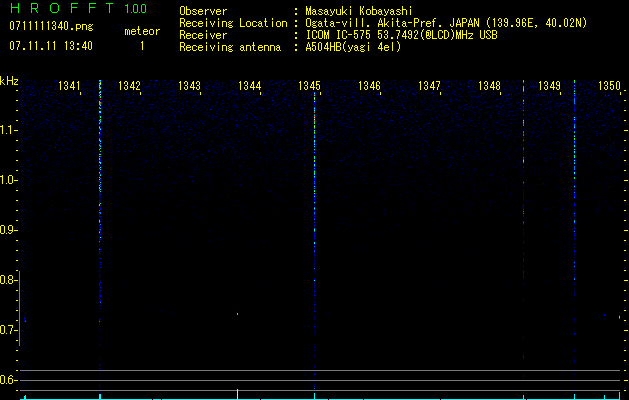
Task: Select the file name 0711111340.png
Action: click(x=51, y=26)
